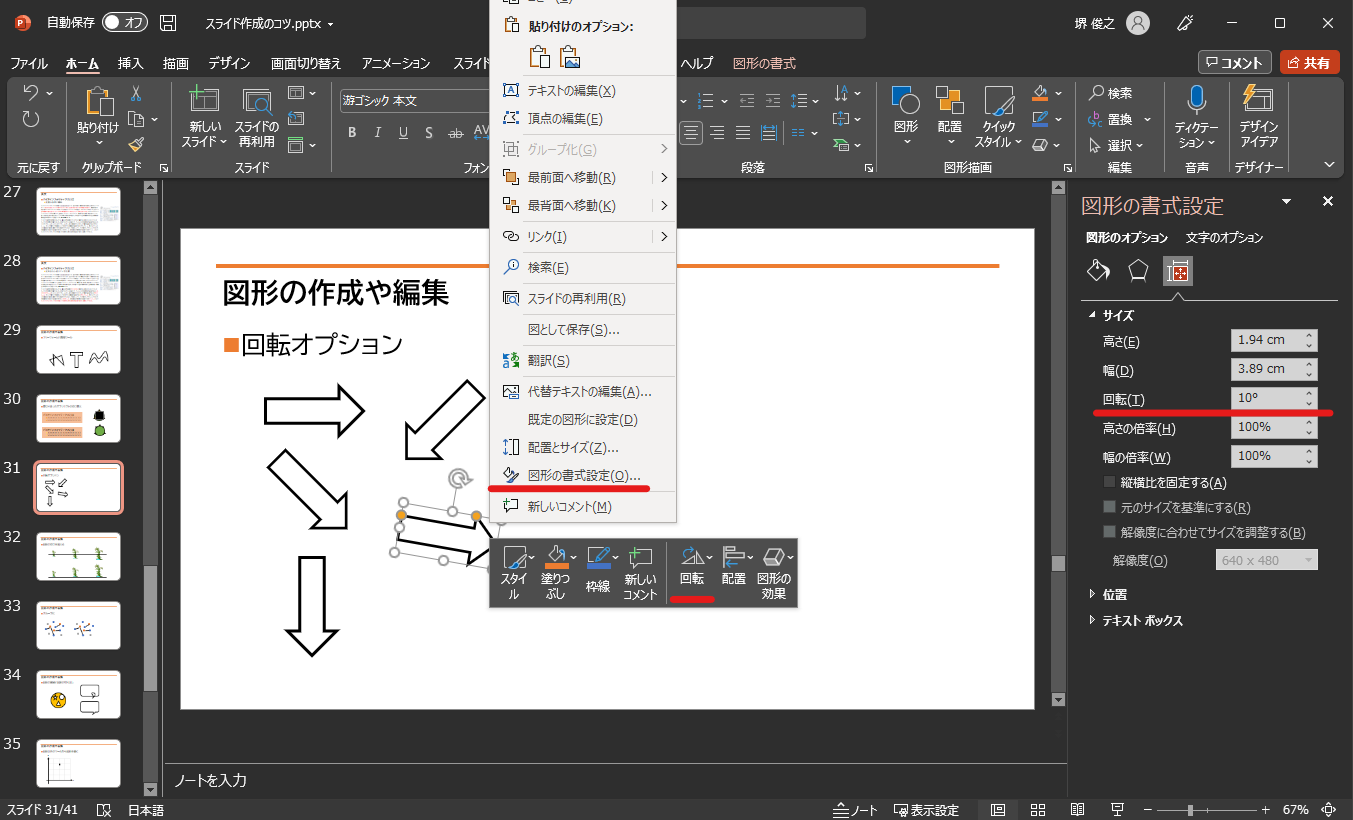Toggle ノート notes pane in status bar
Screen dimensions: 1353x820
tap(855, 809)
